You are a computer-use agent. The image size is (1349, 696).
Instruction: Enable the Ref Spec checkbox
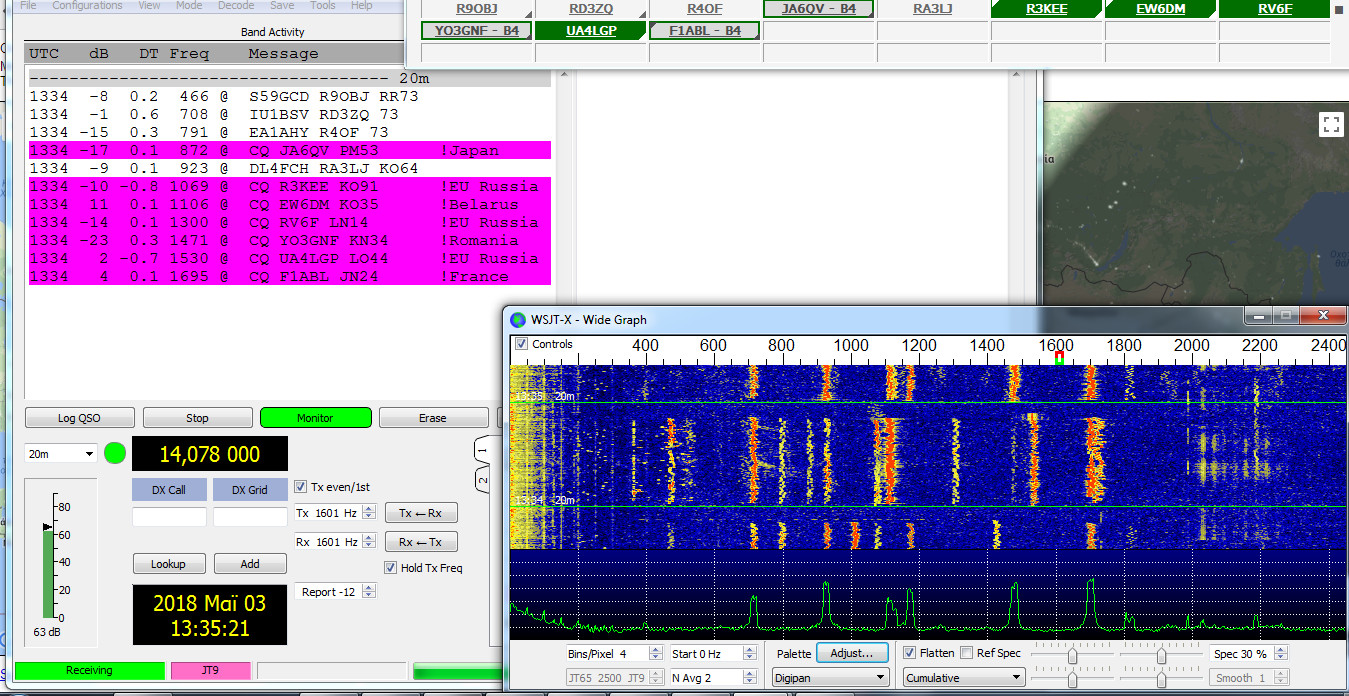tap(968, 653)
